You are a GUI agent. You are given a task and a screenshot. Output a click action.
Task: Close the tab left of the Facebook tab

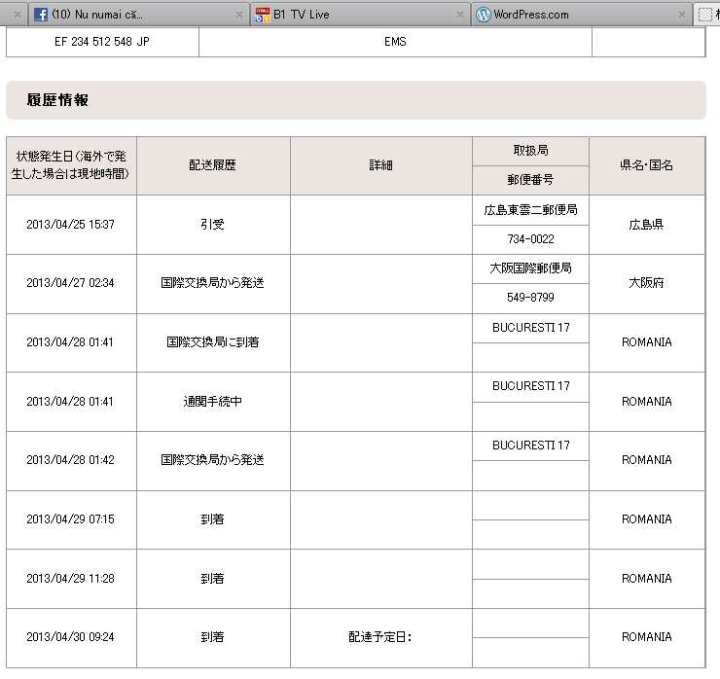click(x=17, y=15)
